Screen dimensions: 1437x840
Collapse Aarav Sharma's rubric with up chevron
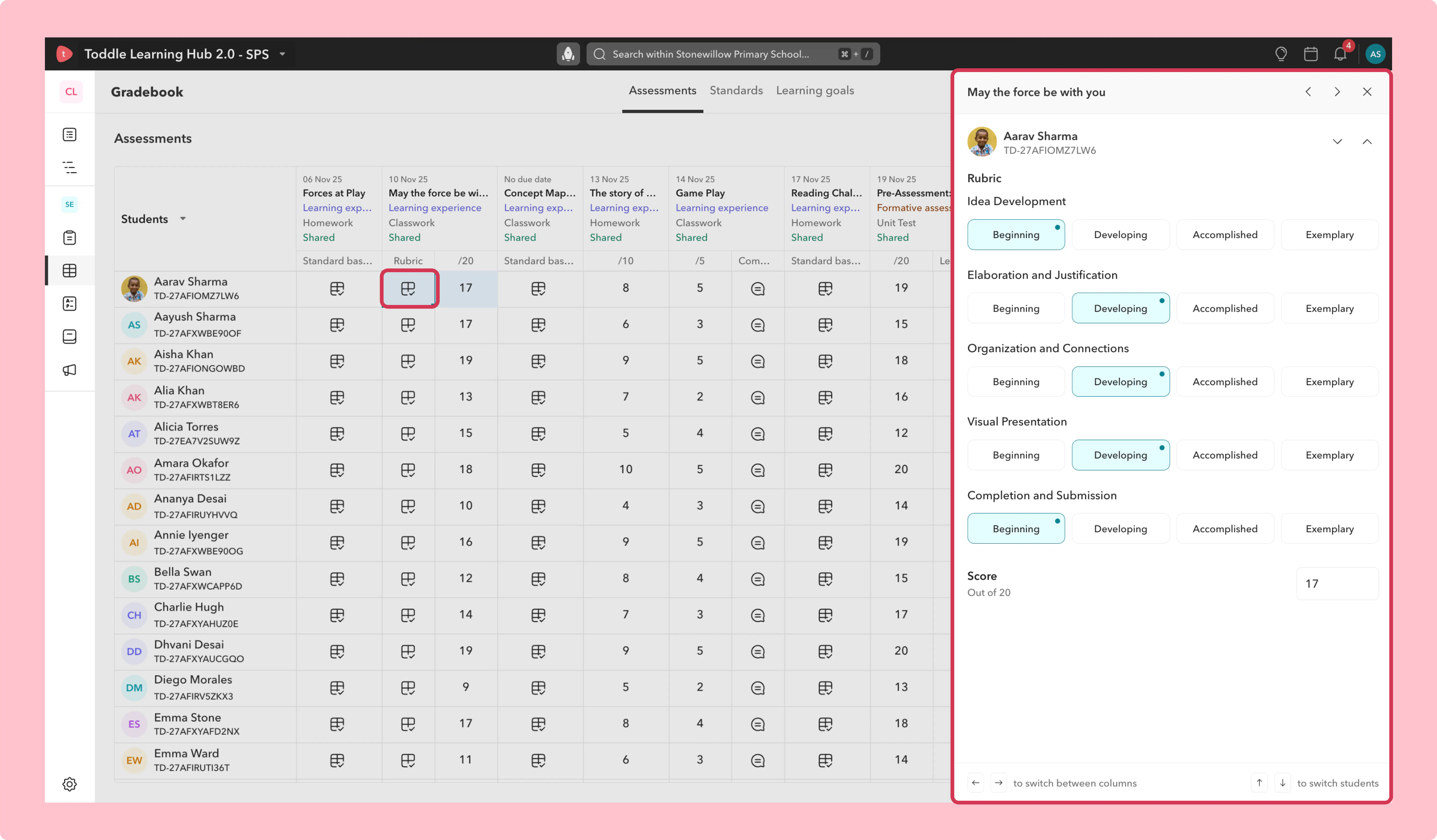(1367, 141)
